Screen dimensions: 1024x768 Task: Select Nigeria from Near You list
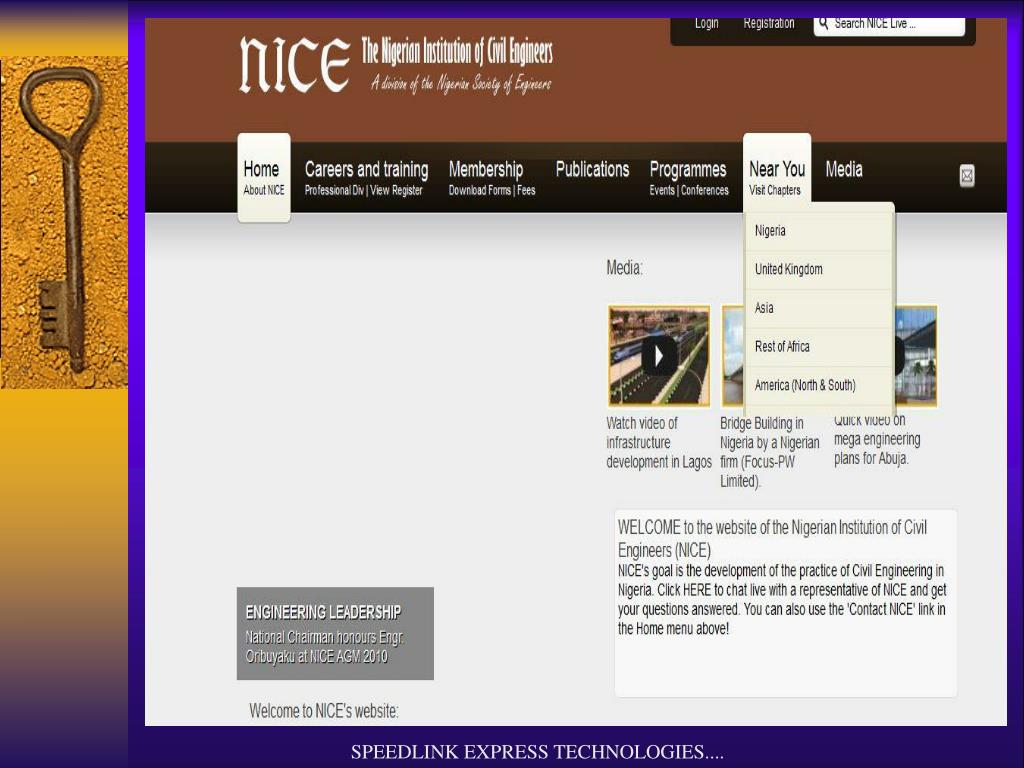coord(818,231)
